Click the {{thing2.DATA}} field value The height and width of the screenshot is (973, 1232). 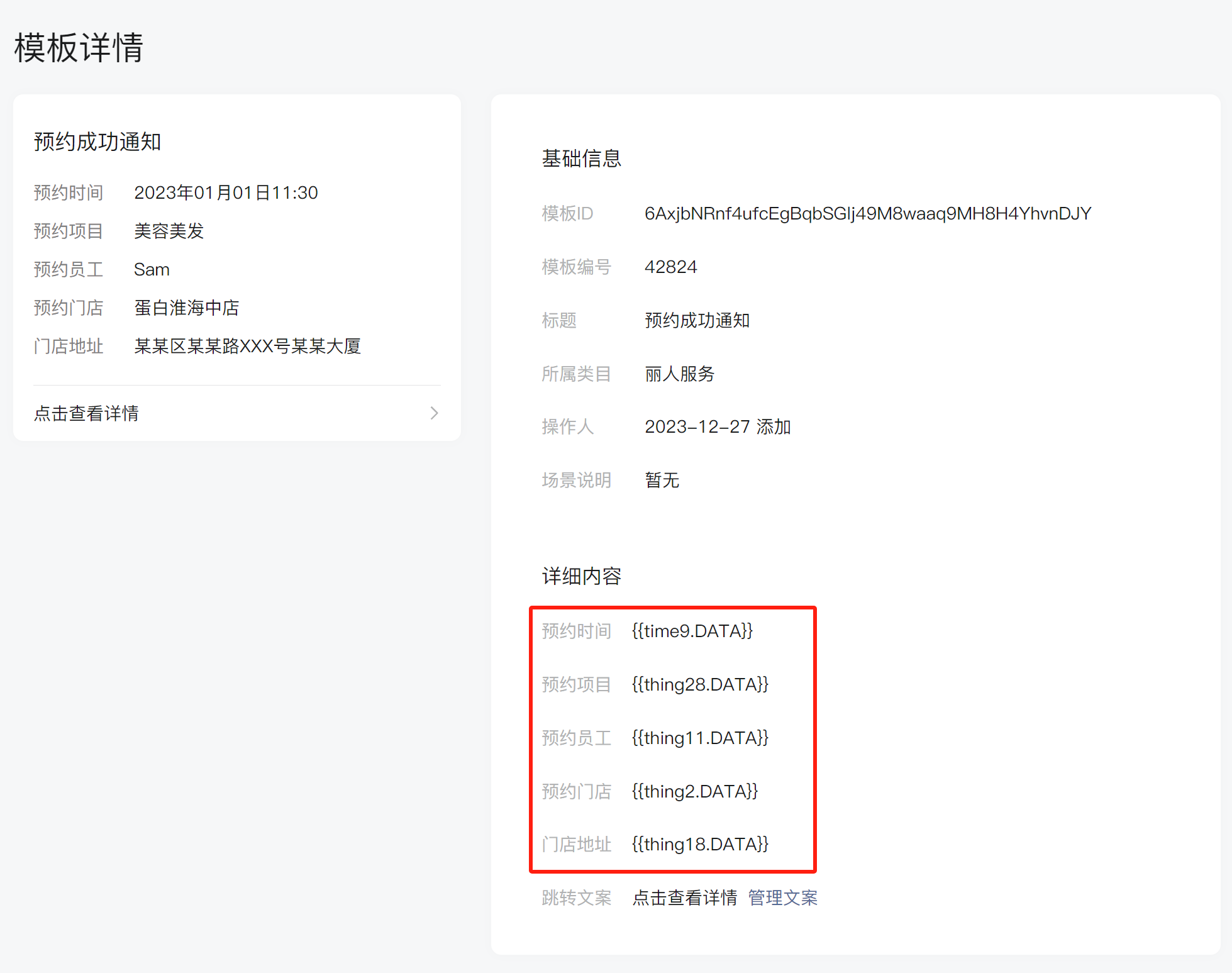(x=694, y=791)
